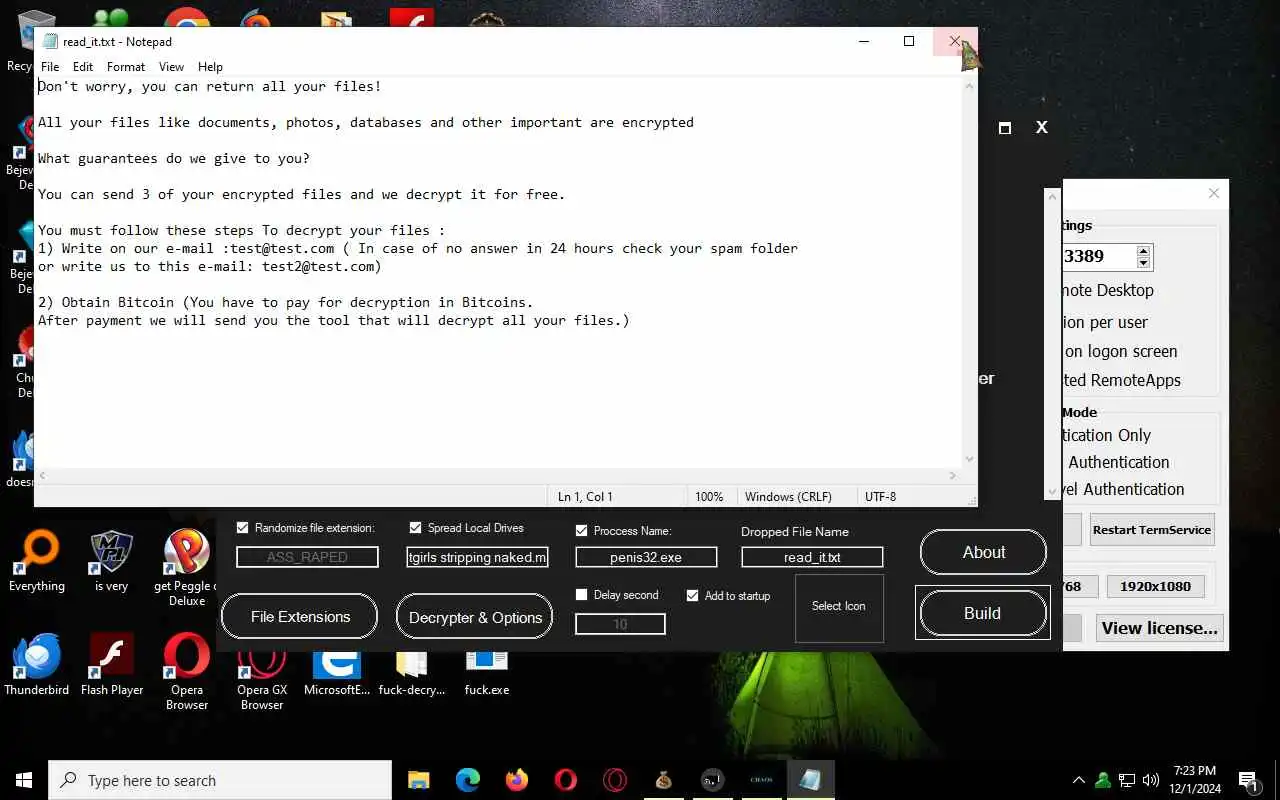
Task: Toggle the Spread Local Drives checkbox
Action: point(415,528)
